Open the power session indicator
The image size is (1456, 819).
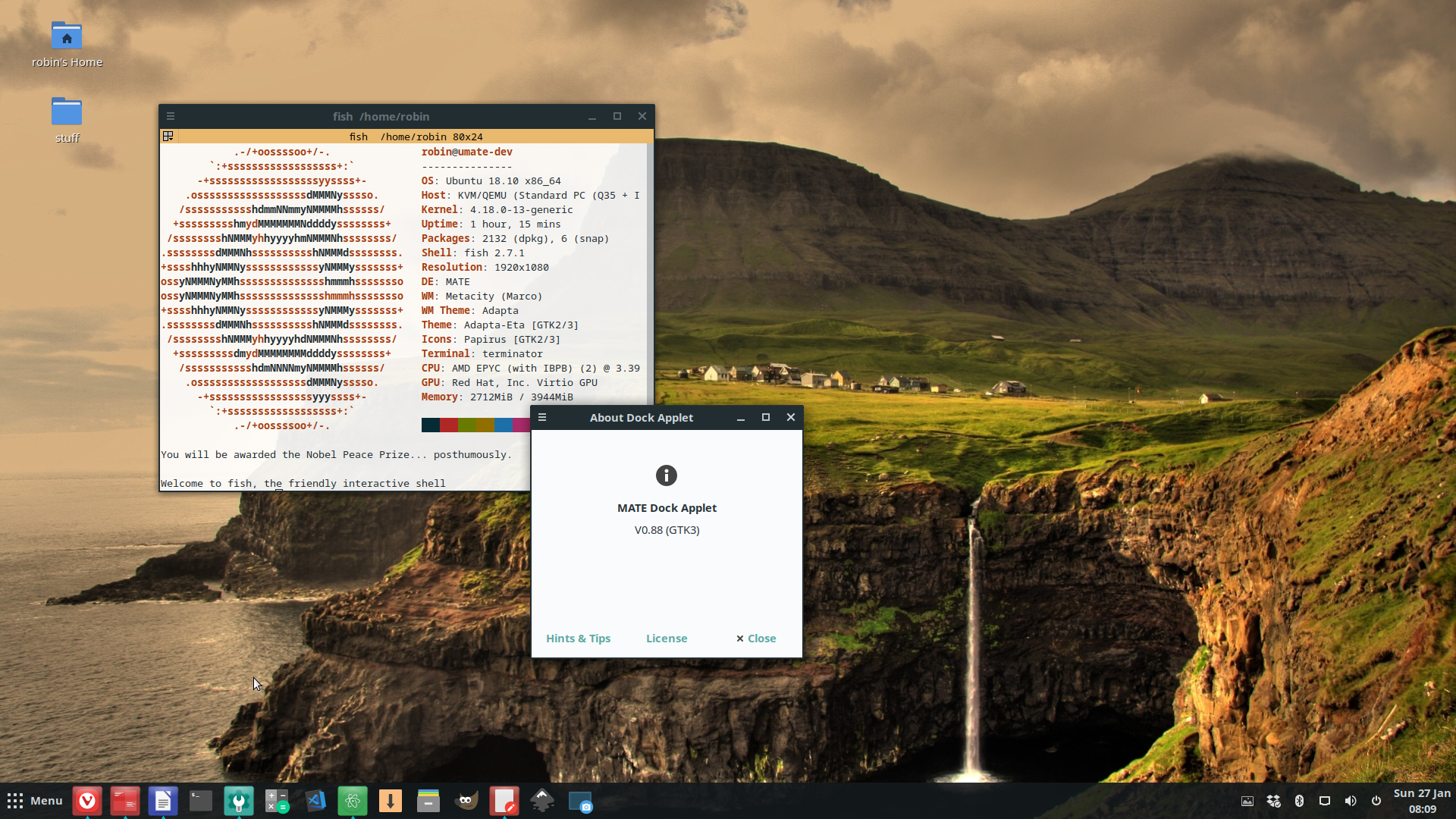tap(1376, 801)
